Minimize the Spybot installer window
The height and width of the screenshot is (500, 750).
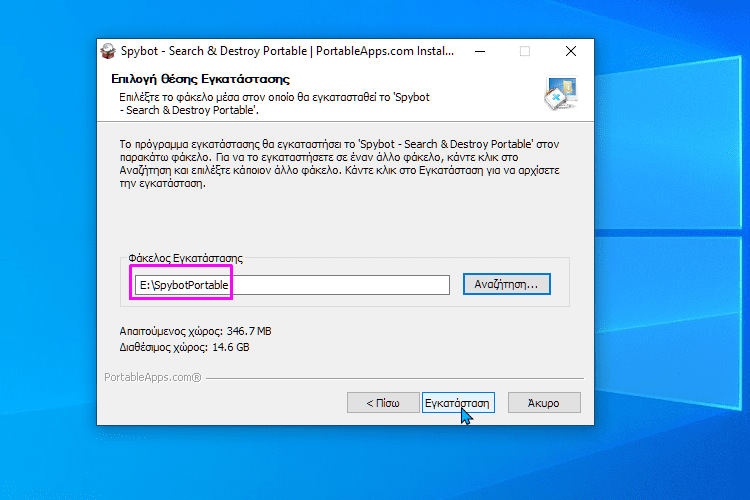coord(480,51)
